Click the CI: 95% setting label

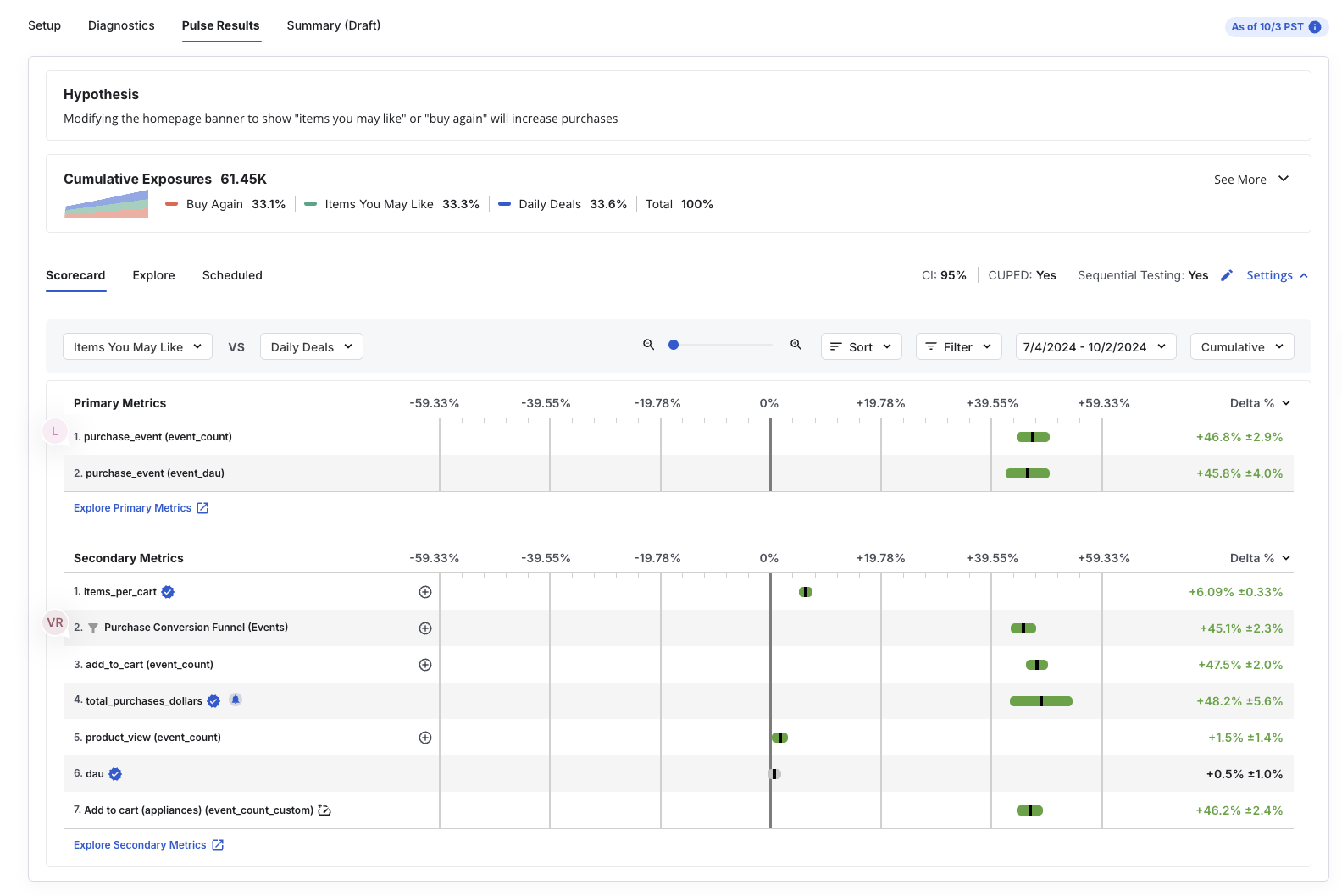coord(944,275)
